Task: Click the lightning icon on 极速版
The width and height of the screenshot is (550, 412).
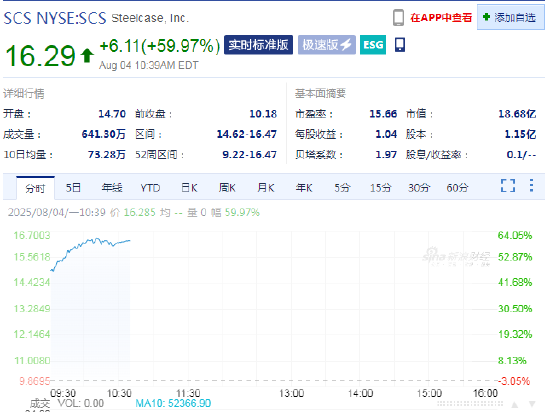Action: pos(346,45)
